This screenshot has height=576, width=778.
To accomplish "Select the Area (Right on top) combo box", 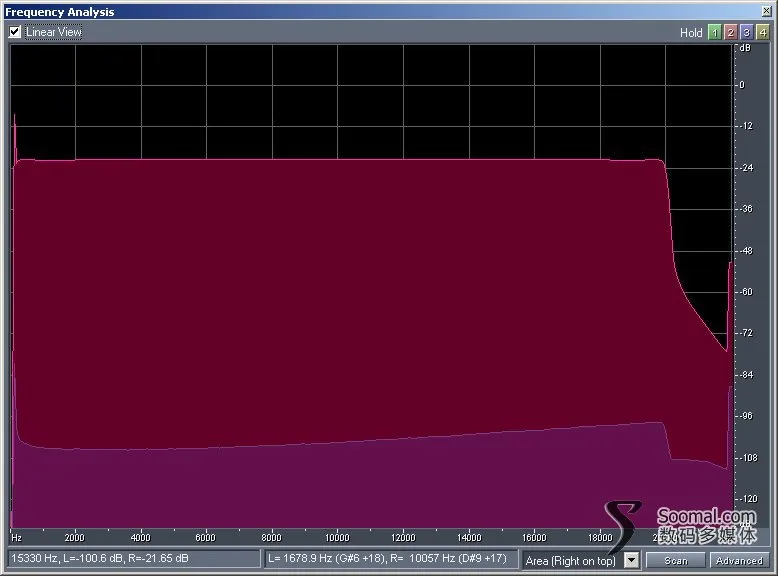I will pyautogui.click(x=581, y=561).
